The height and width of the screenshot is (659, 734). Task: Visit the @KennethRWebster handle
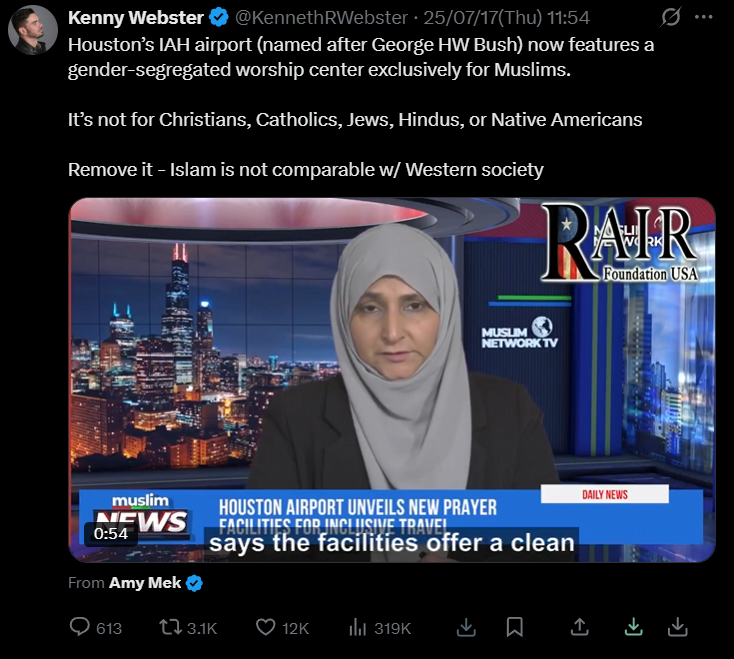[321, 18]
